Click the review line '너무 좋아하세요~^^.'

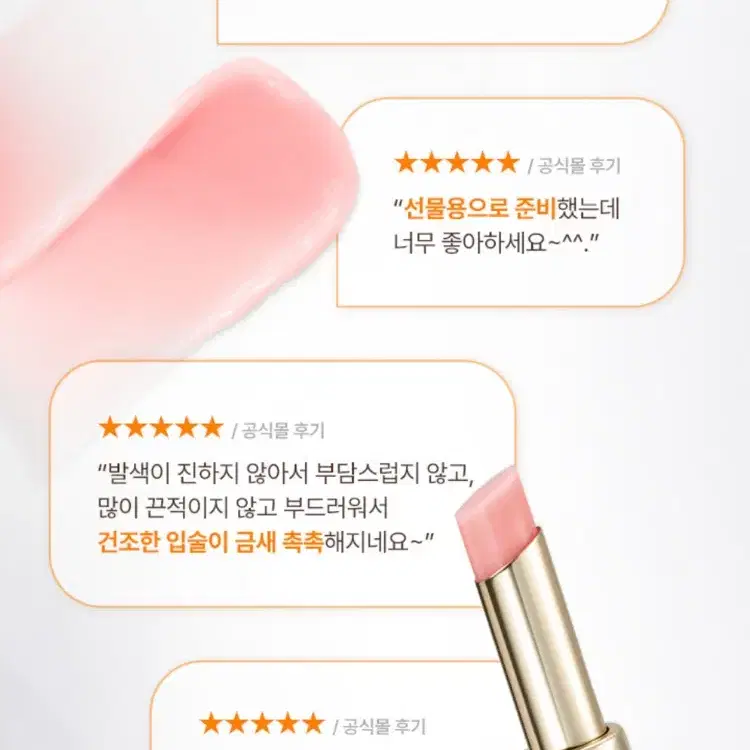click(496, 243)
